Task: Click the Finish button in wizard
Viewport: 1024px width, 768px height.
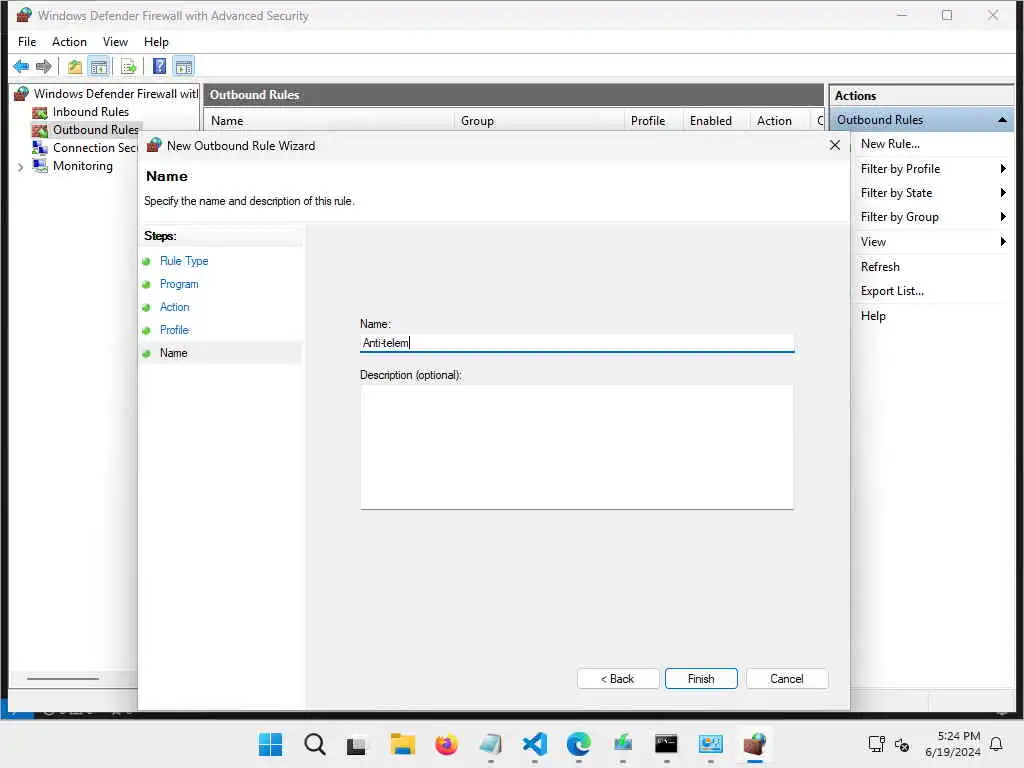Action: click(701, 679)
